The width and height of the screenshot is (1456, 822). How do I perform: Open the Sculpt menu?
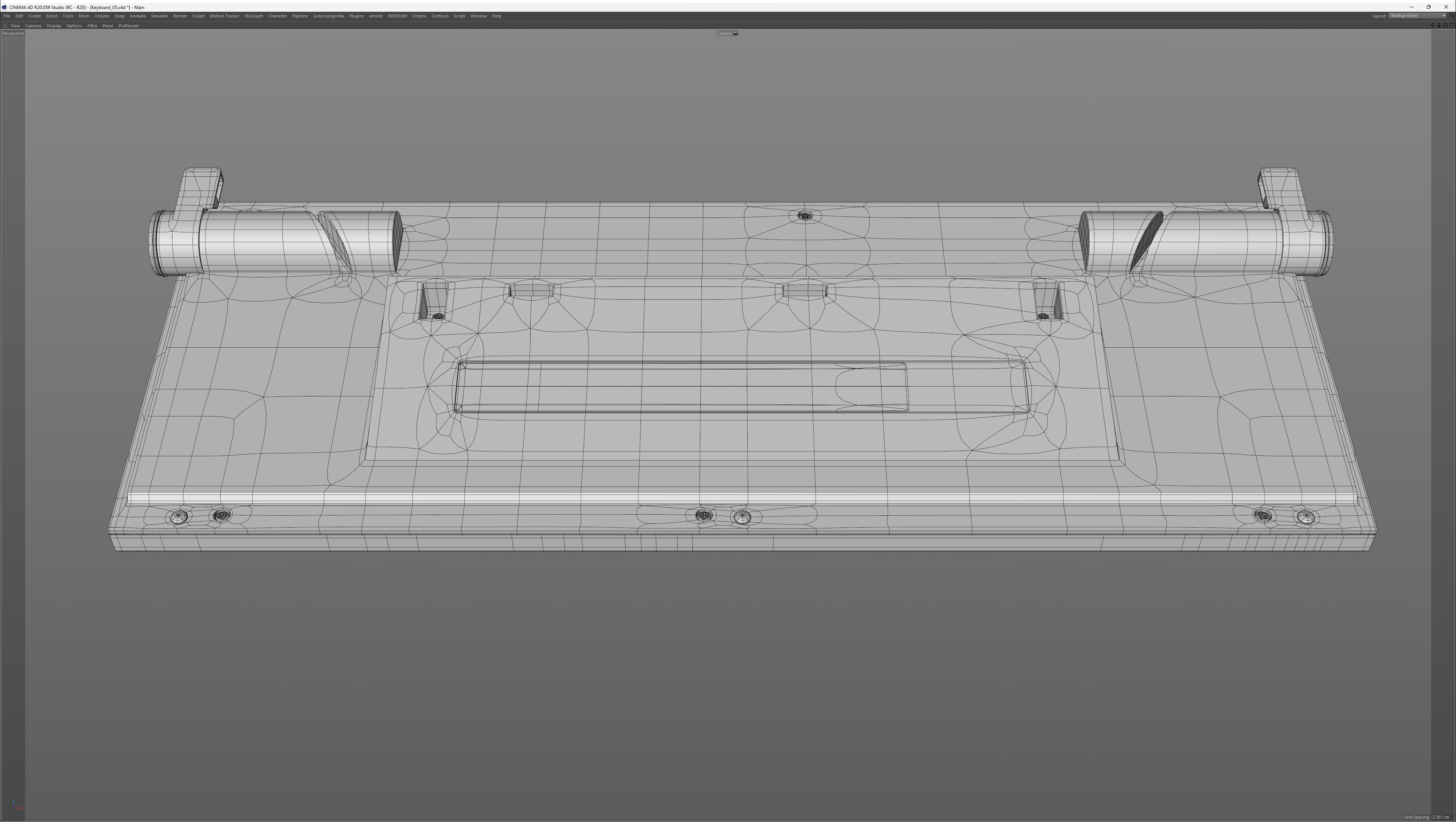(x=198, y=16)
